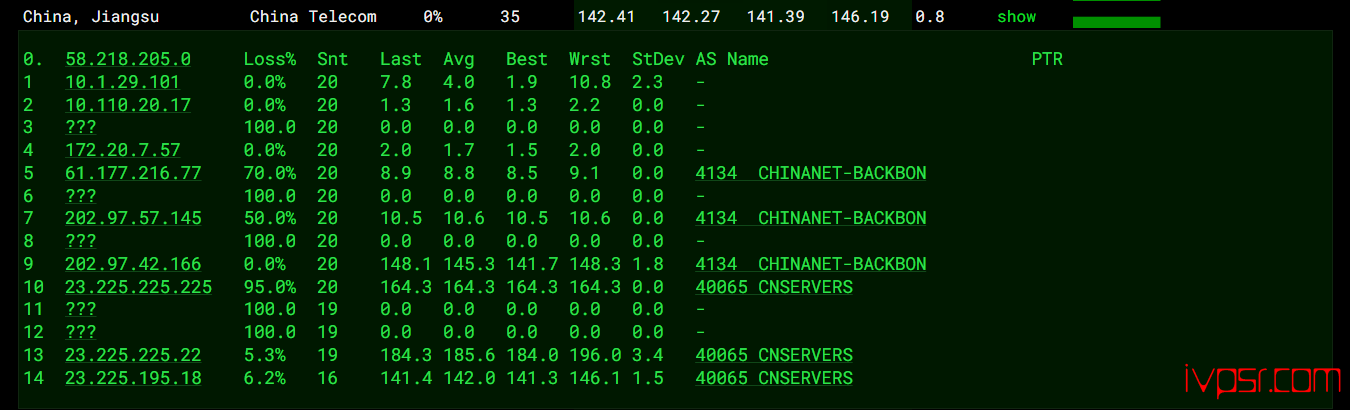Click the 196.0 worst value at hop 13

coord(595,355)
